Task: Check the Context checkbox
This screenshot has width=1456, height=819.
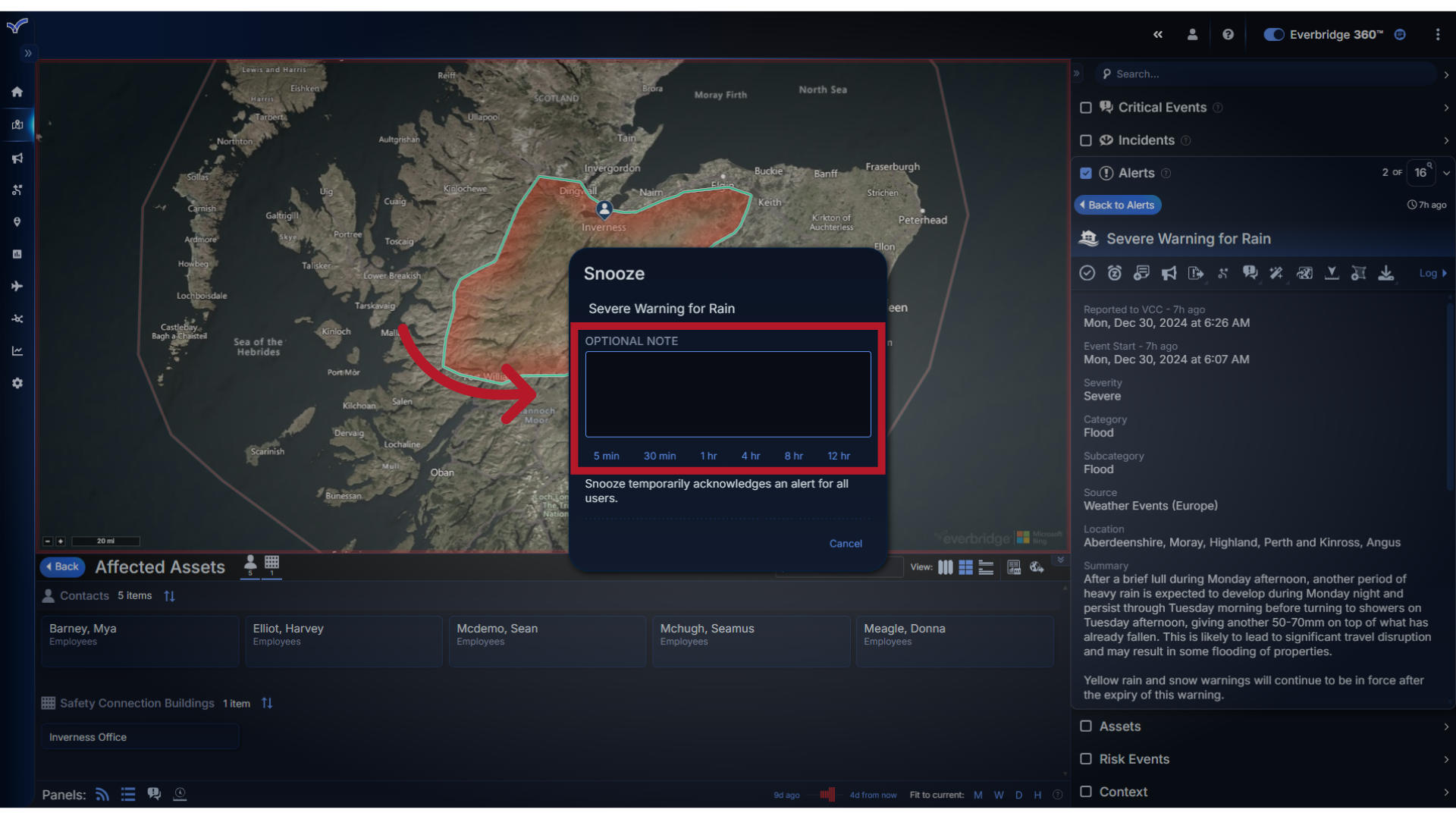Action: (x=1085, y=791)
